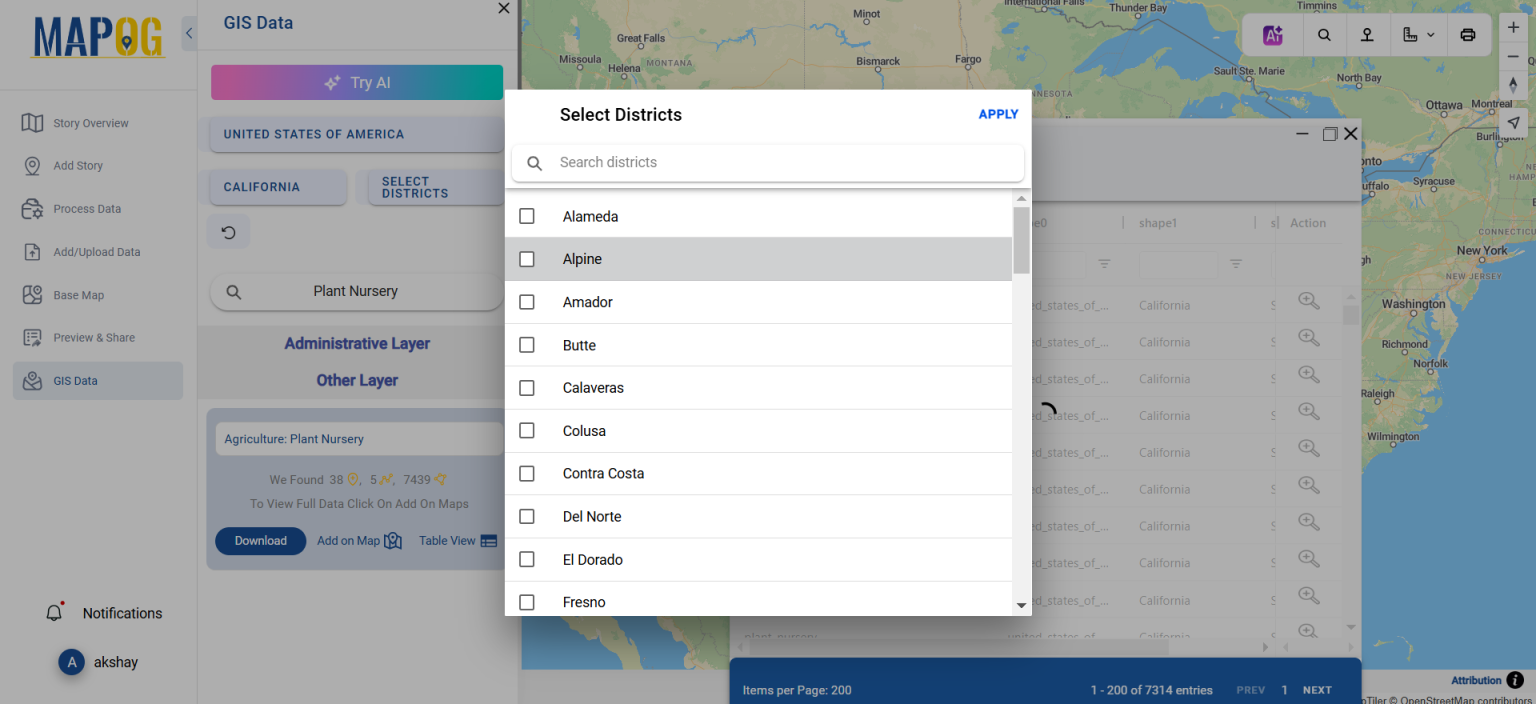Screen dimensions: 1536x704
Task: Expand the measurement tool dropdown
Action: pyautogui.click(x=1432, y=34)
